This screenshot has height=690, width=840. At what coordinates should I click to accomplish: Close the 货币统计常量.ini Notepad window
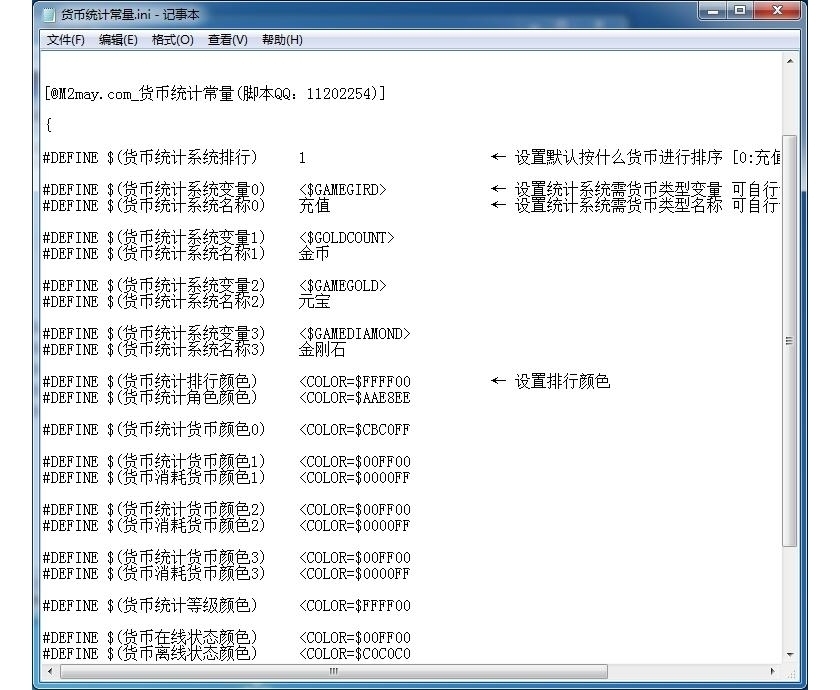pos(778,11)
